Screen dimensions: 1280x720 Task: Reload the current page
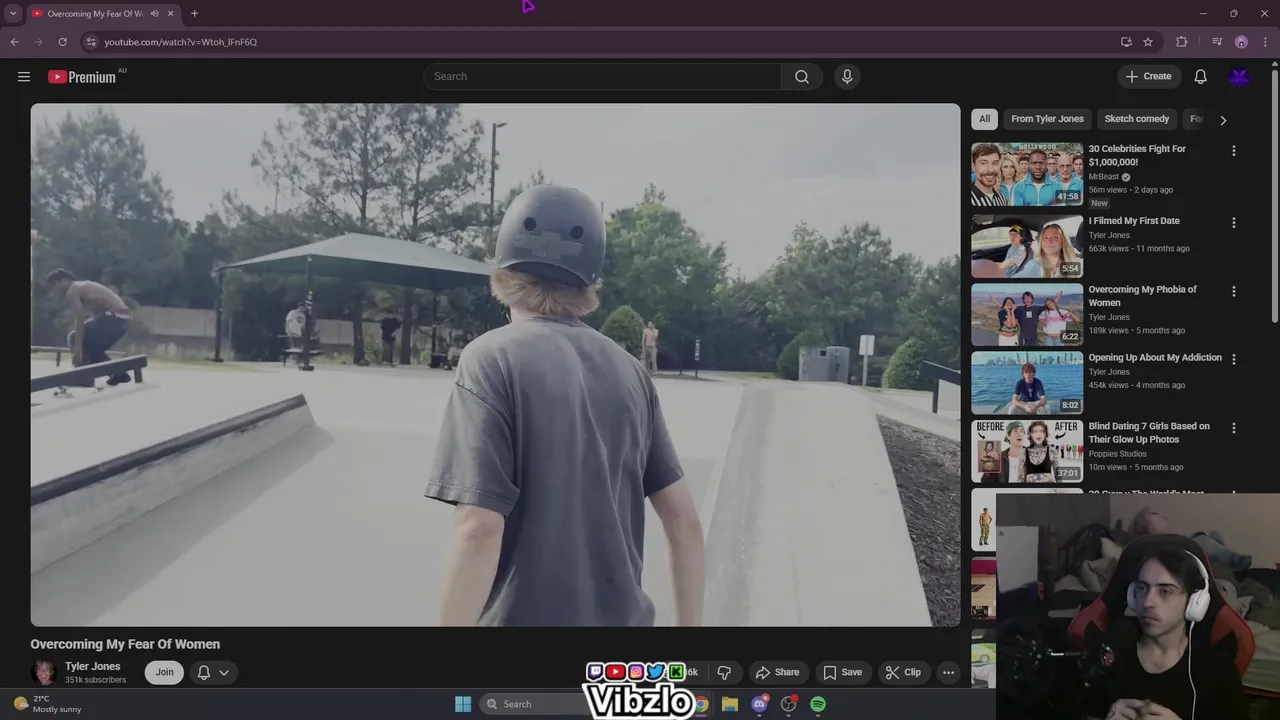pyautogui.click(x=62, y=42)
